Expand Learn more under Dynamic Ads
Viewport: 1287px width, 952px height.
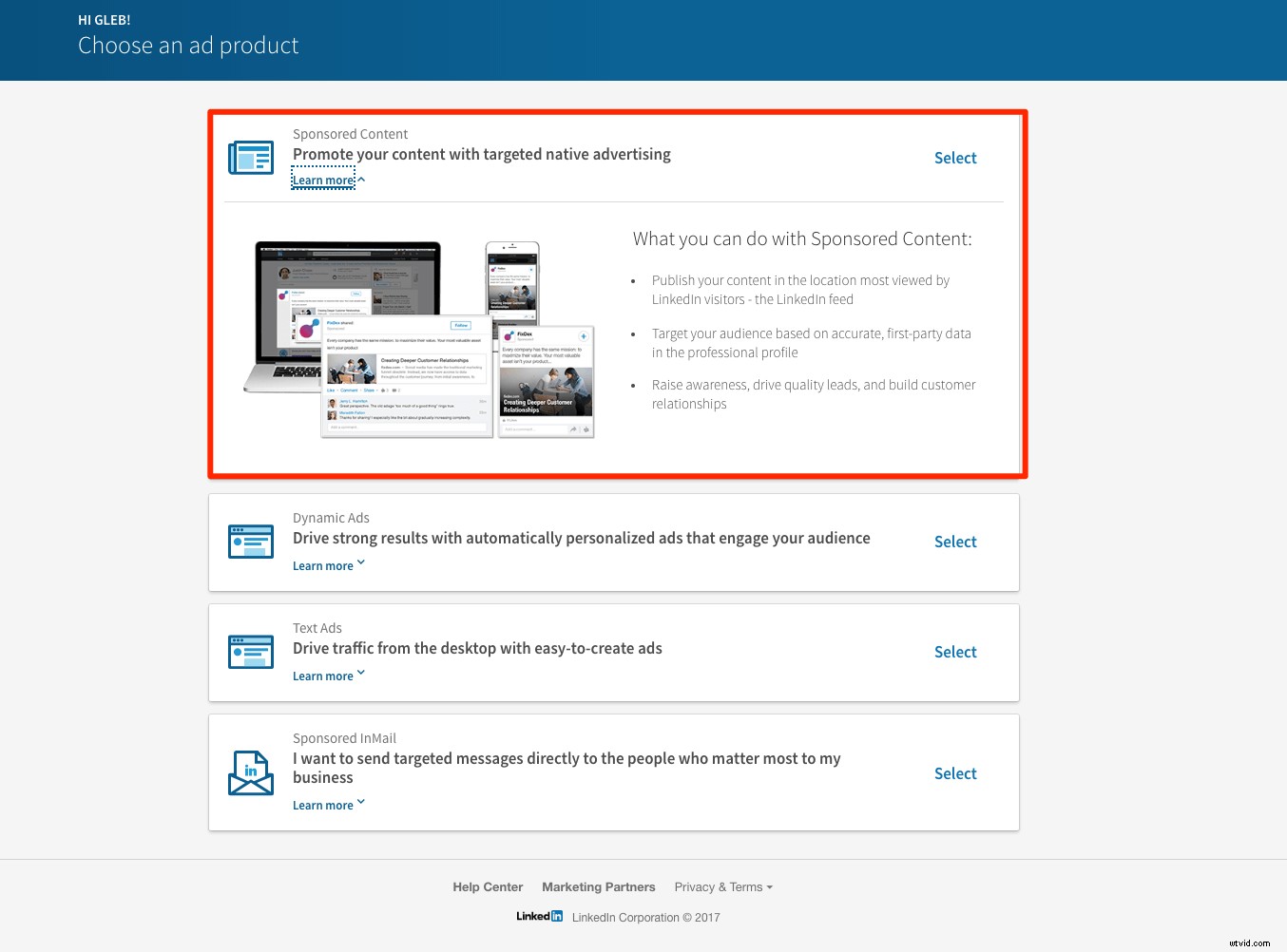(x=324, y=565)
